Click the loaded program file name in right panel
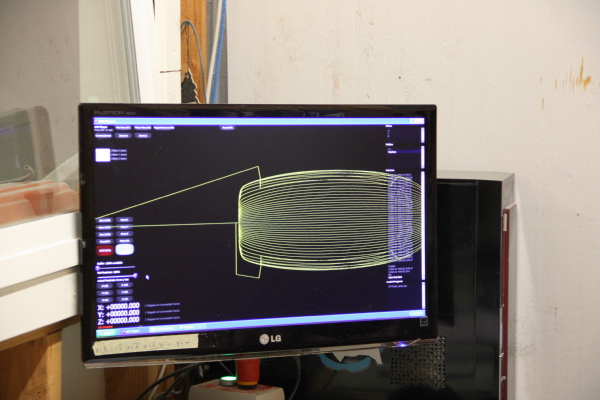Screen dimensions: 600x400 (x=397, y=286)
